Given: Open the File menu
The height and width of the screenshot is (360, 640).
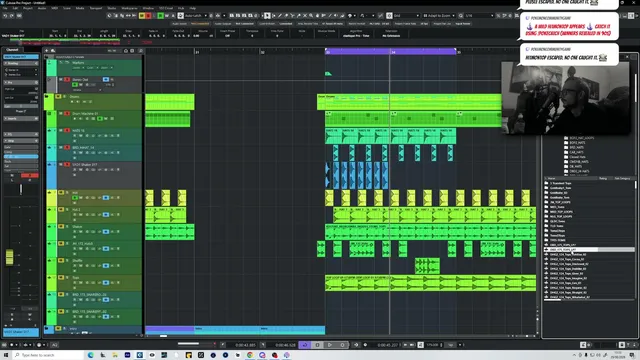Looking at the screenshot, I should click(x=5, y=8).
